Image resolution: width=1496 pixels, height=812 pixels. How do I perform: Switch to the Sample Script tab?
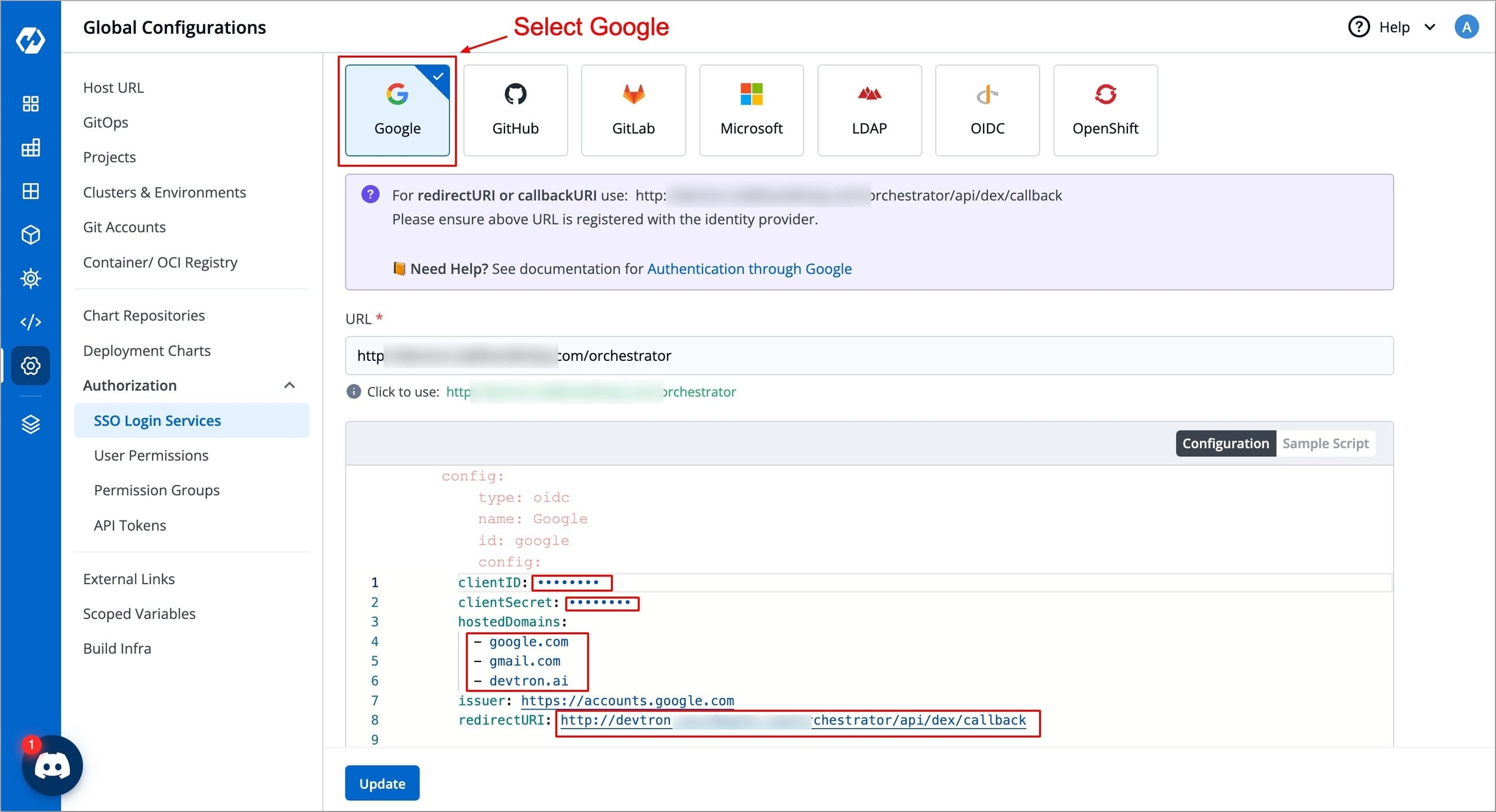(1325, 443)
